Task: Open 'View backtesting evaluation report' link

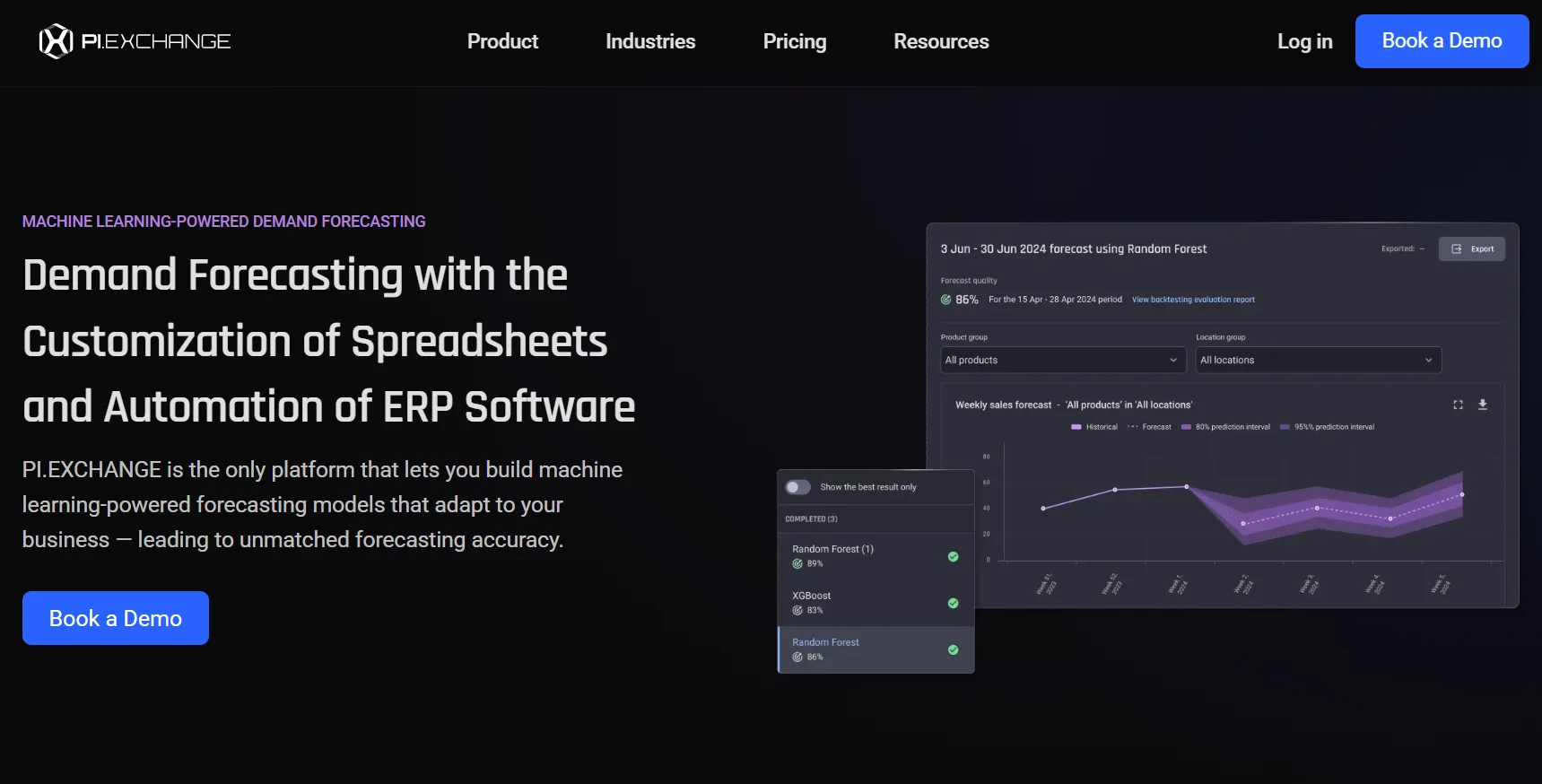Action: [1193, 300]
